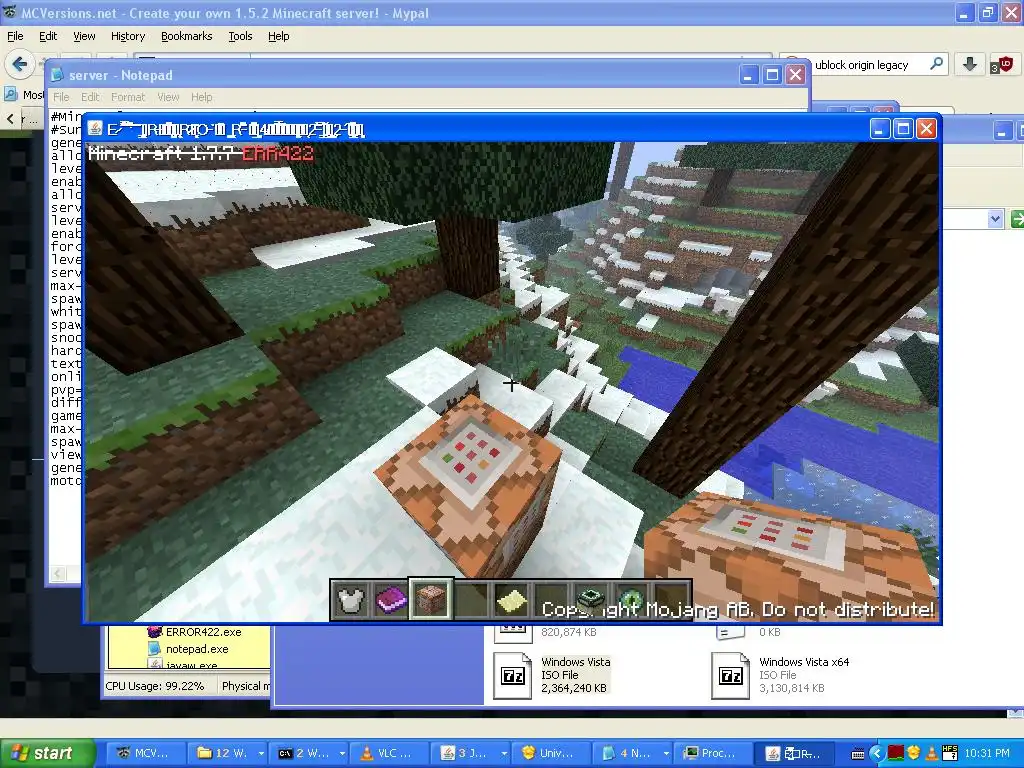Image resolution: width=1024 pixels, height=768 pixels.
Task: Expand the 12 W... folder taskbar group
Action: [x=261, y=754]
